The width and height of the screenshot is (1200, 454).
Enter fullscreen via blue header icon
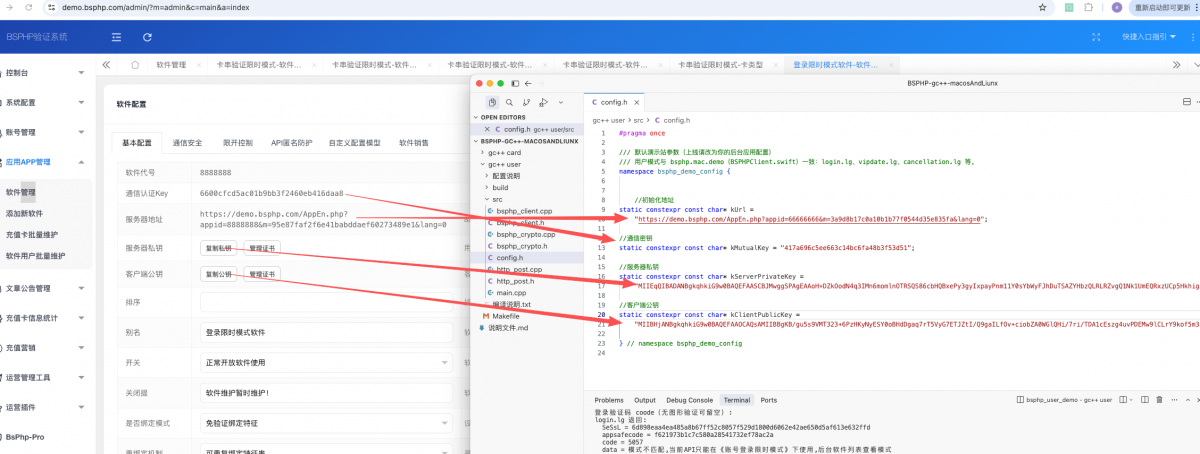pos(1096,37)
